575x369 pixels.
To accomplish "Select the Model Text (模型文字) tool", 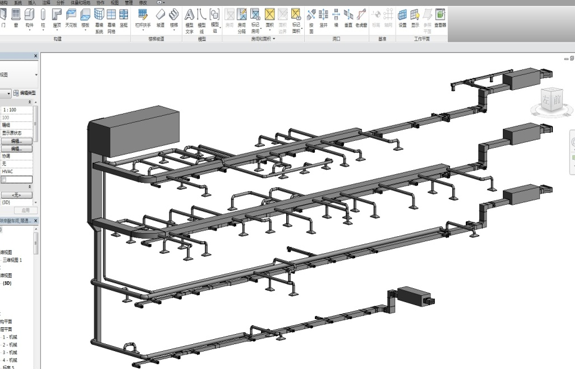I will (x=189, y=21).
